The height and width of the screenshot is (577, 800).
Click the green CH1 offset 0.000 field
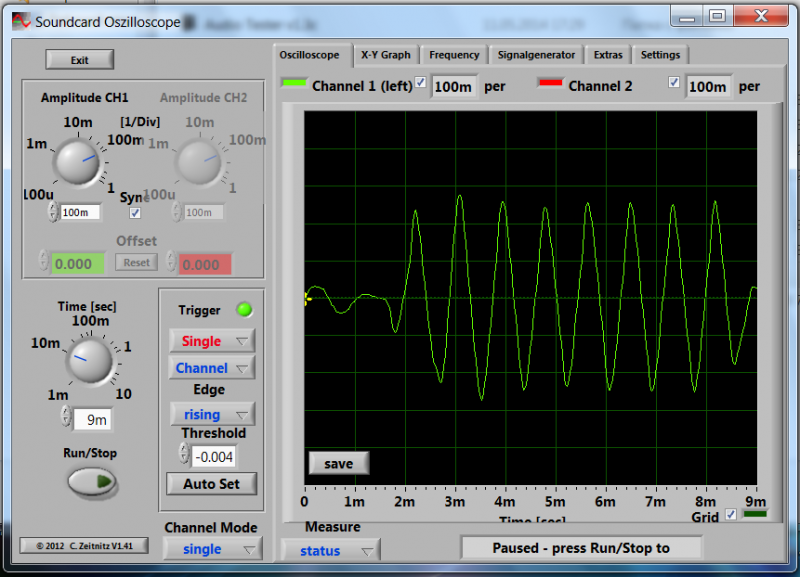[78, 264]
